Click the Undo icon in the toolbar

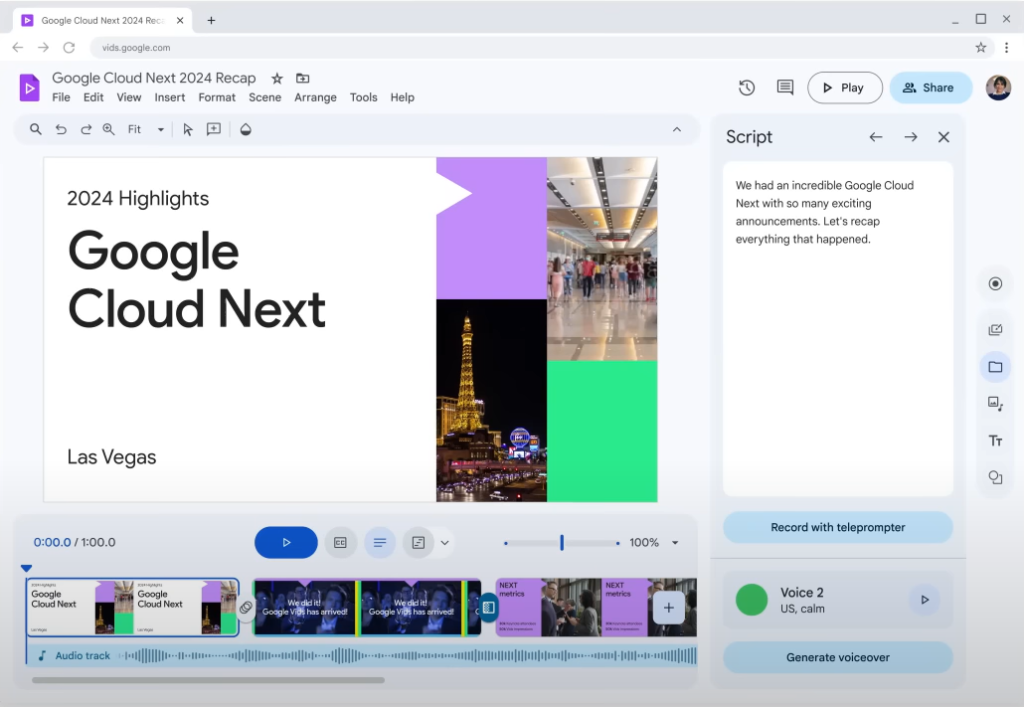[60, 129]
